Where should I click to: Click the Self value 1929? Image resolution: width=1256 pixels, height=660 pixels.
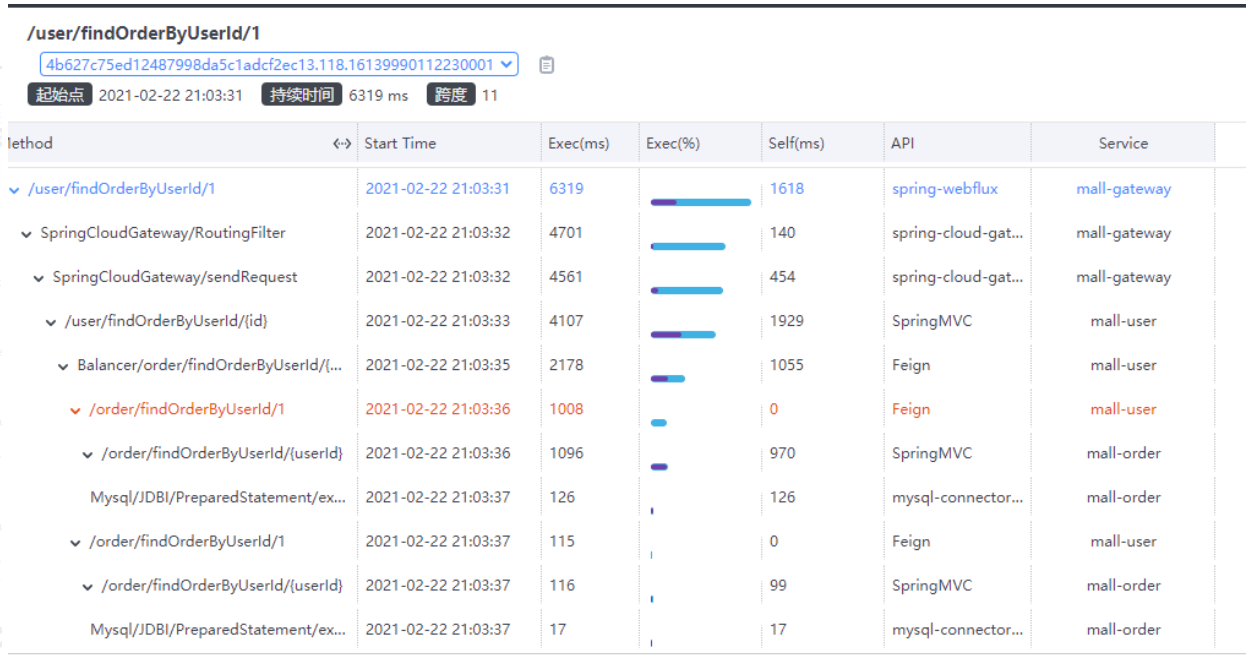[x=787, y=321]
